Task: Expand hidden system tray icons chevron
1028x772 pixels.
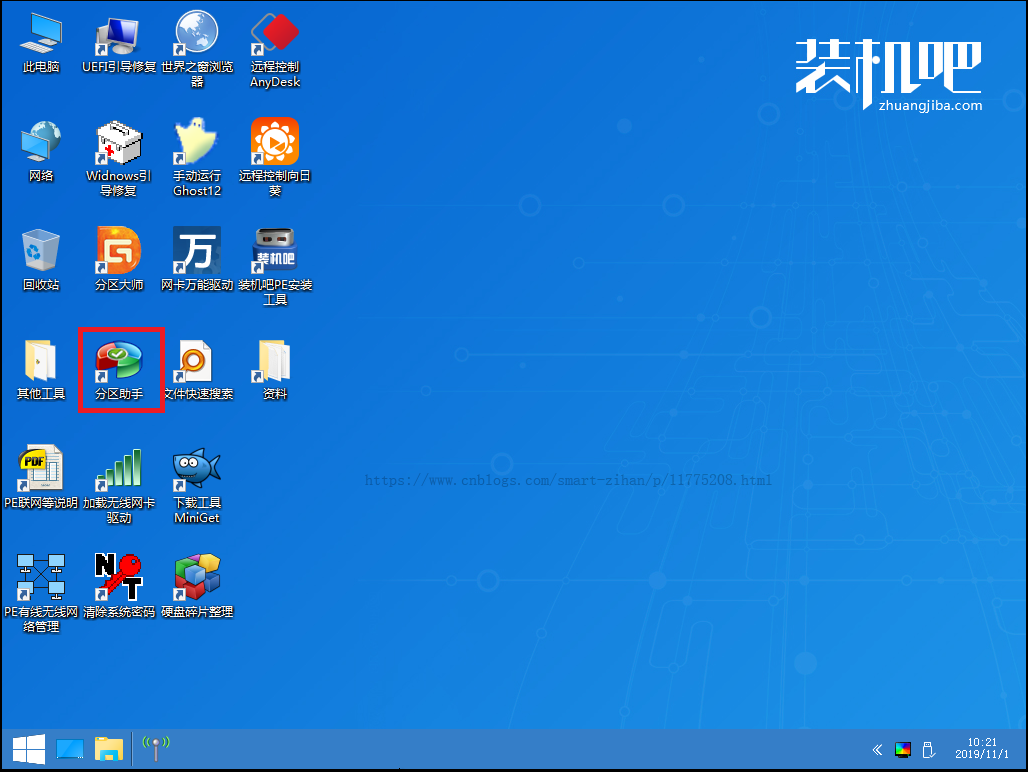Action: (x=878, y=749)
